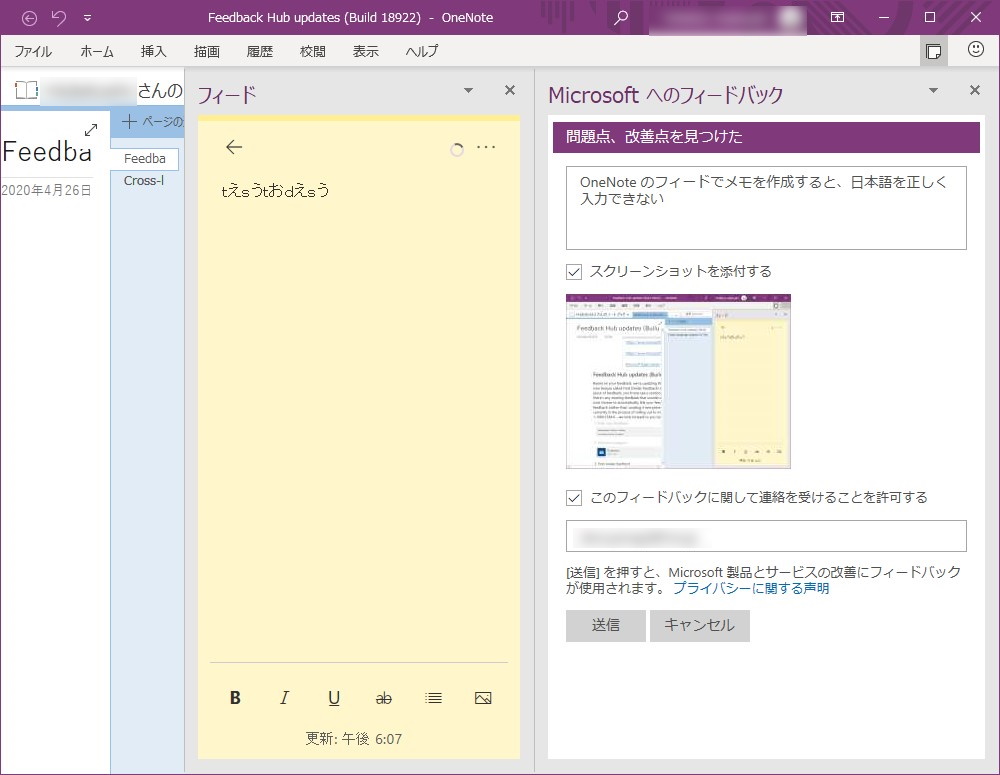
Task: Apply strikethrough formatting to note text
Action: tap(383, 697)
